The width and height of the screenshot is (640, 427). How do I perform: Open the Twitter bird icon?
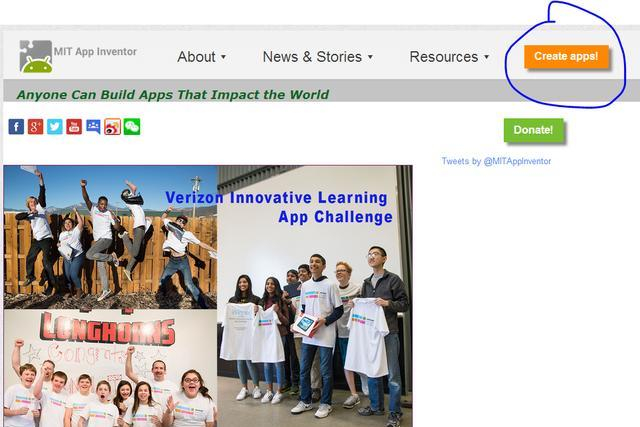[x=55, y=127]
